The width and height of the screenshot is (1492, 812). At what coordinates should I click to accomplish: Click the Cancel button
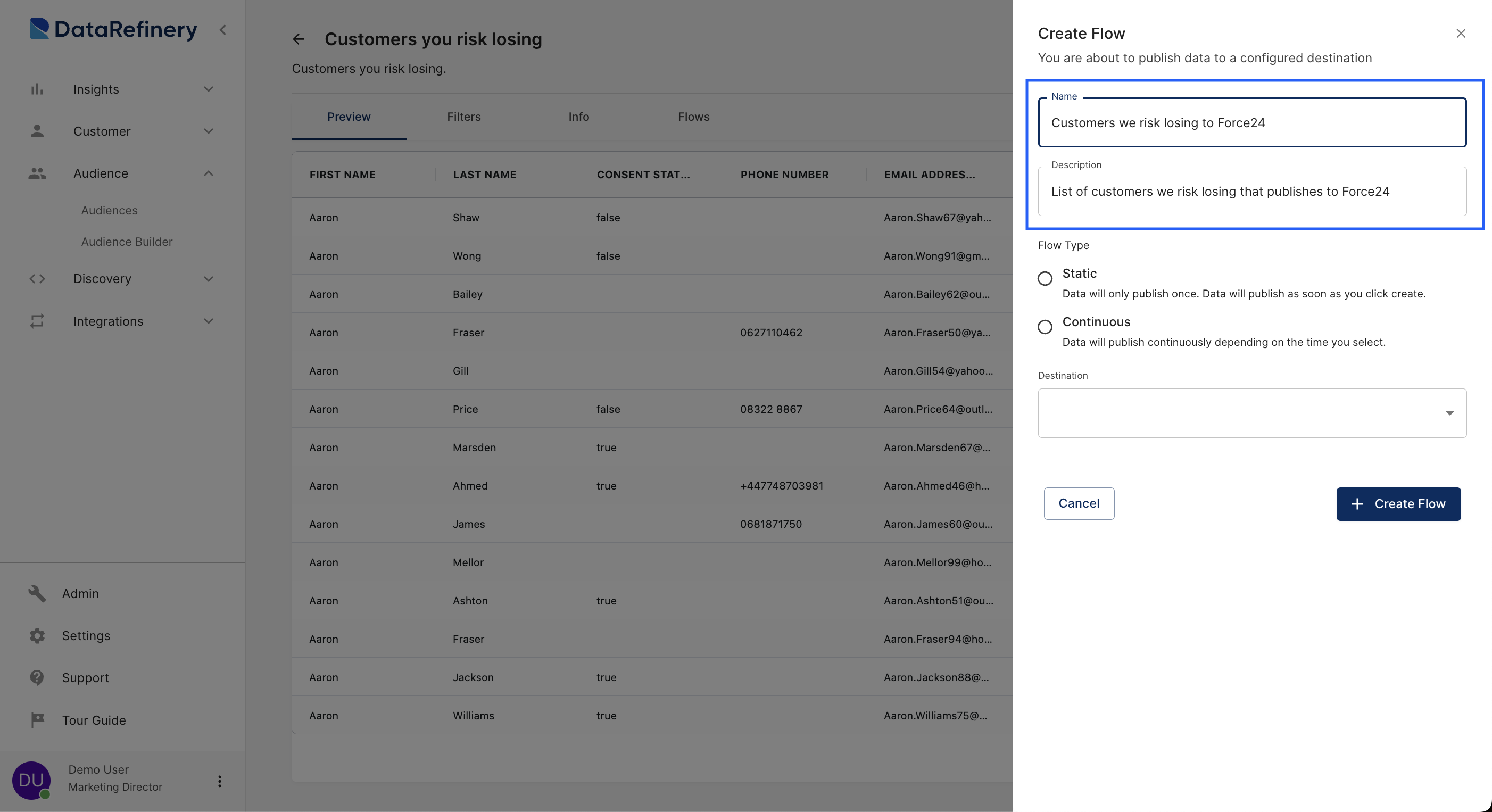pyautogui.click(x=1079, y=503)
